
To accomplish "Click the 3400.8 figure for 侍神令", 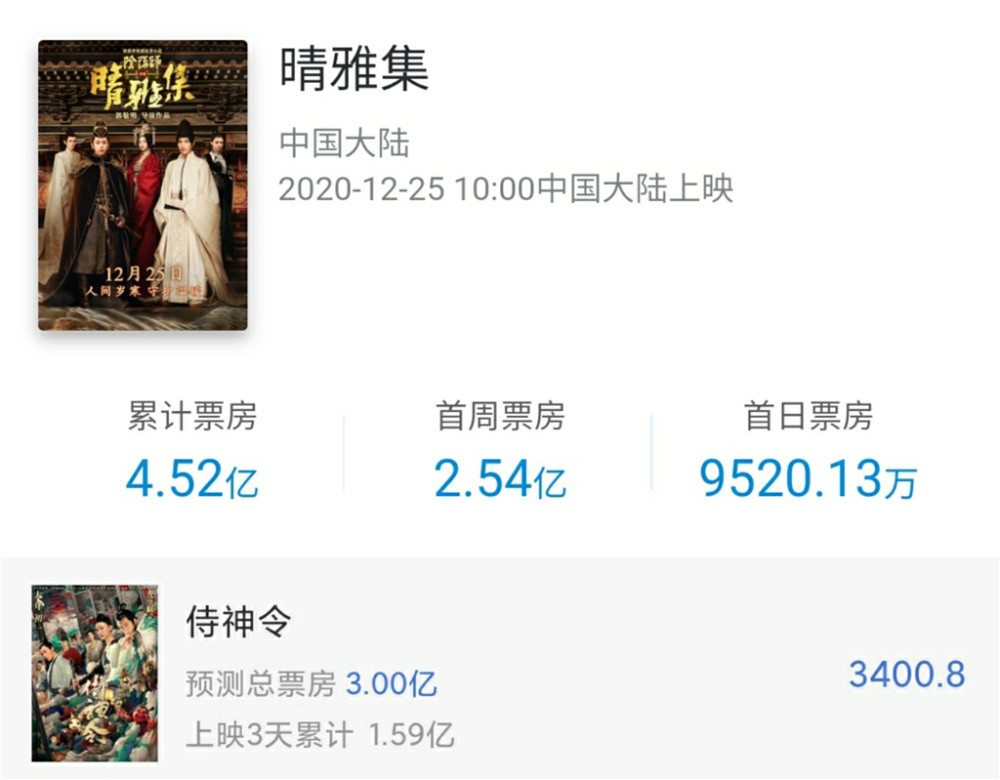I will (x=907, y=675).
